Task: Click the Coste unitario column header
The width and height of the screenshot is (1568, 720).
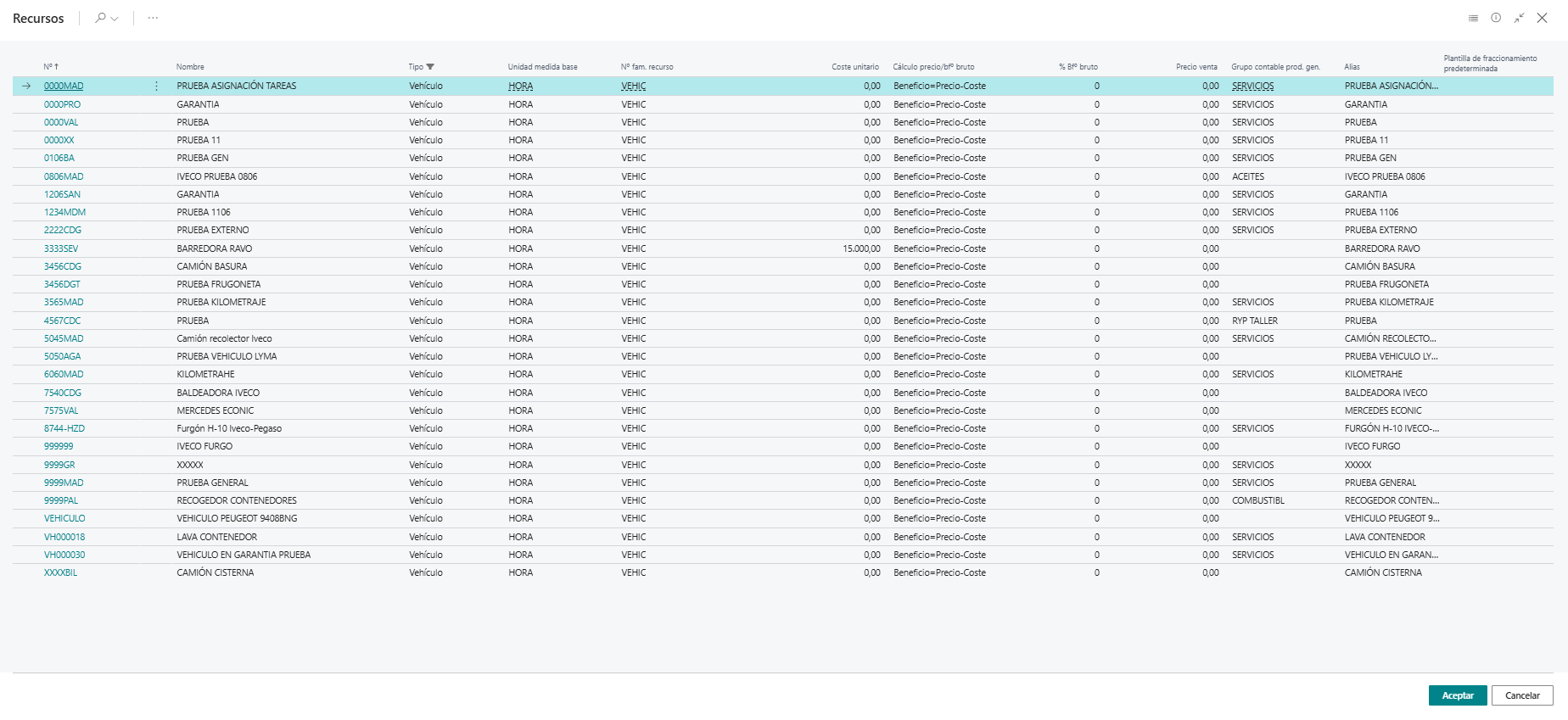Action: 855,67
